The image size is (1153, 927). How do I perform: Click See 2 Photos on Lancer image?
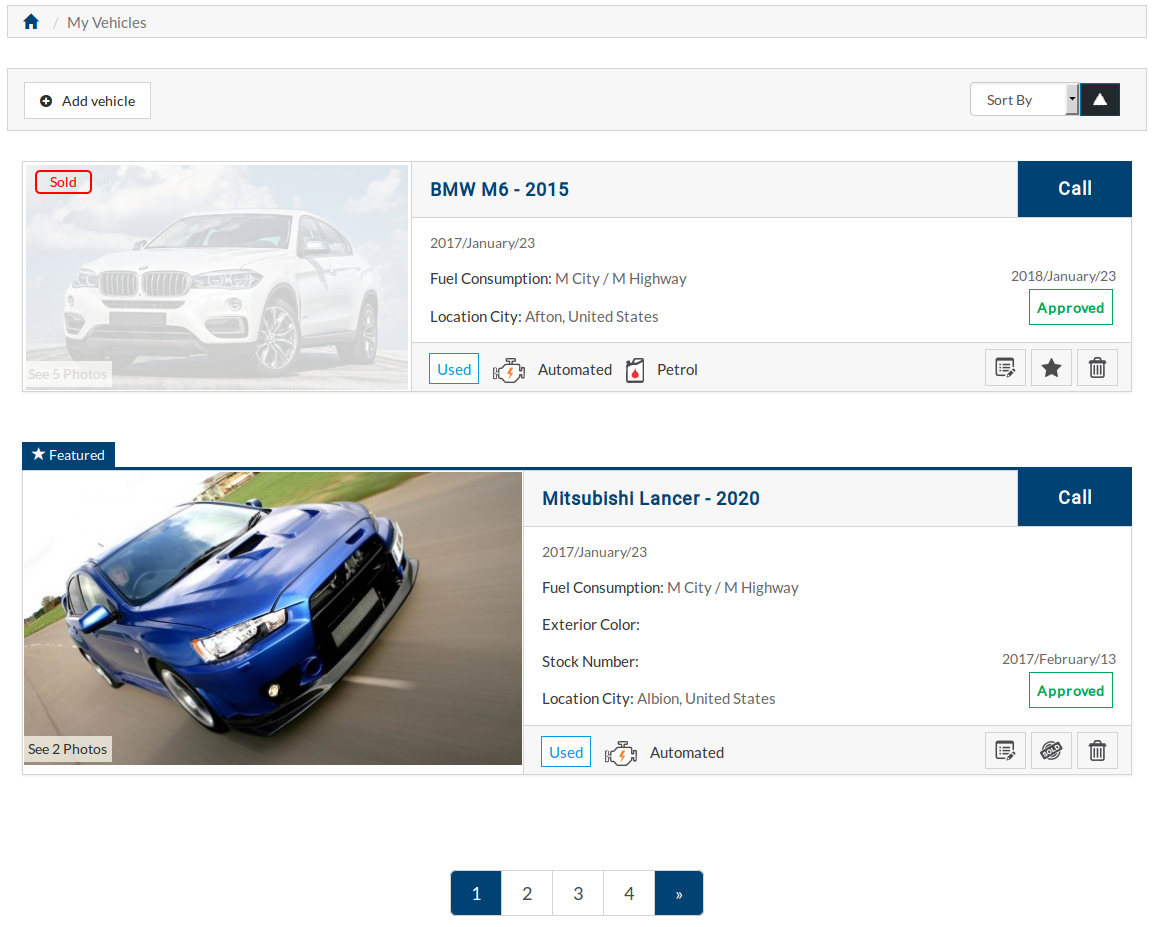68,749
